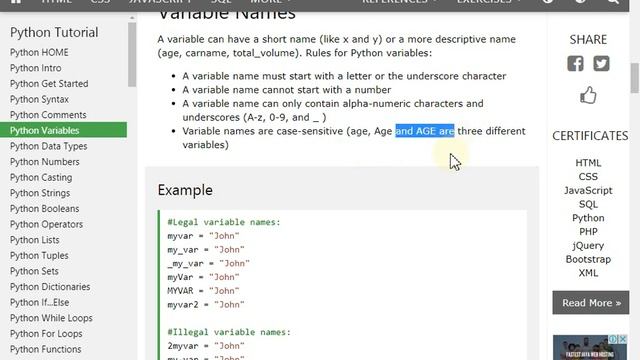Viewport: 640px width, 360px height.
Task: Open Python Get Started
Action: [x=49, y=83]
